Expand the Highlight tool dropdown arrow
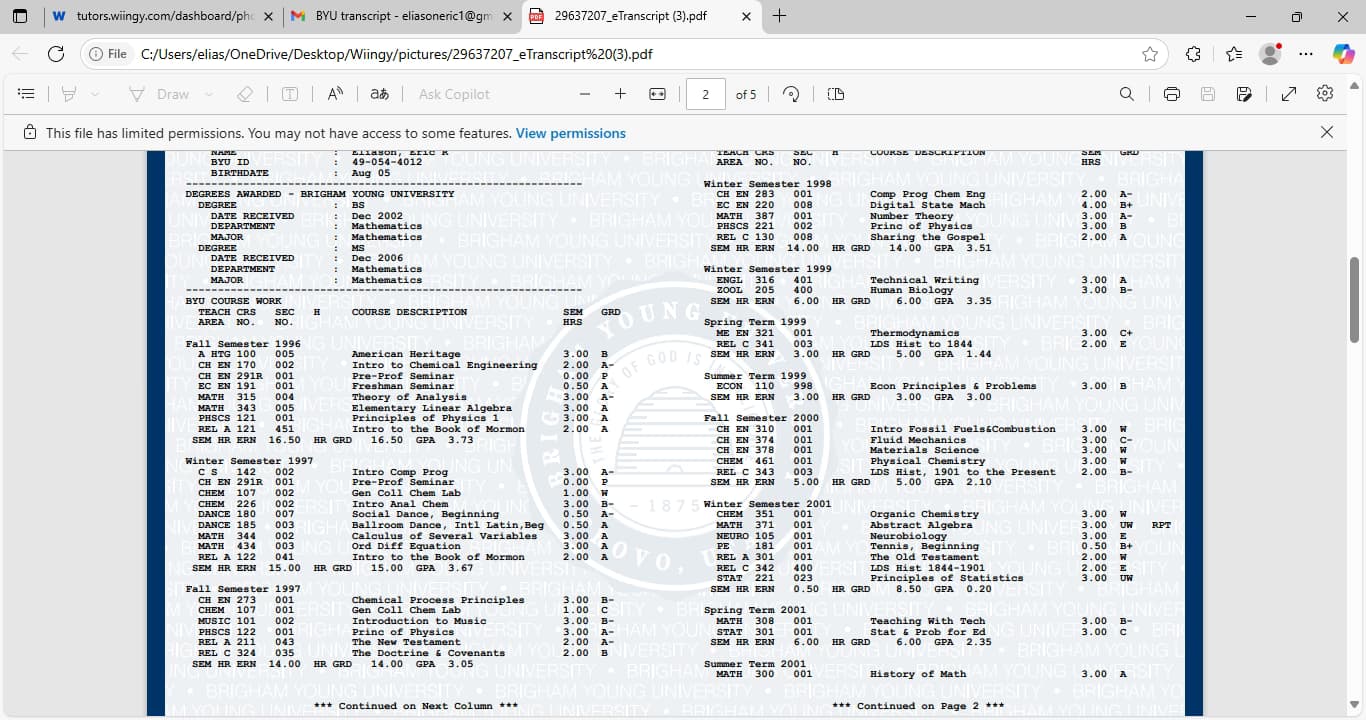This screenshot has height=720, width=1366. coord(95,94)
